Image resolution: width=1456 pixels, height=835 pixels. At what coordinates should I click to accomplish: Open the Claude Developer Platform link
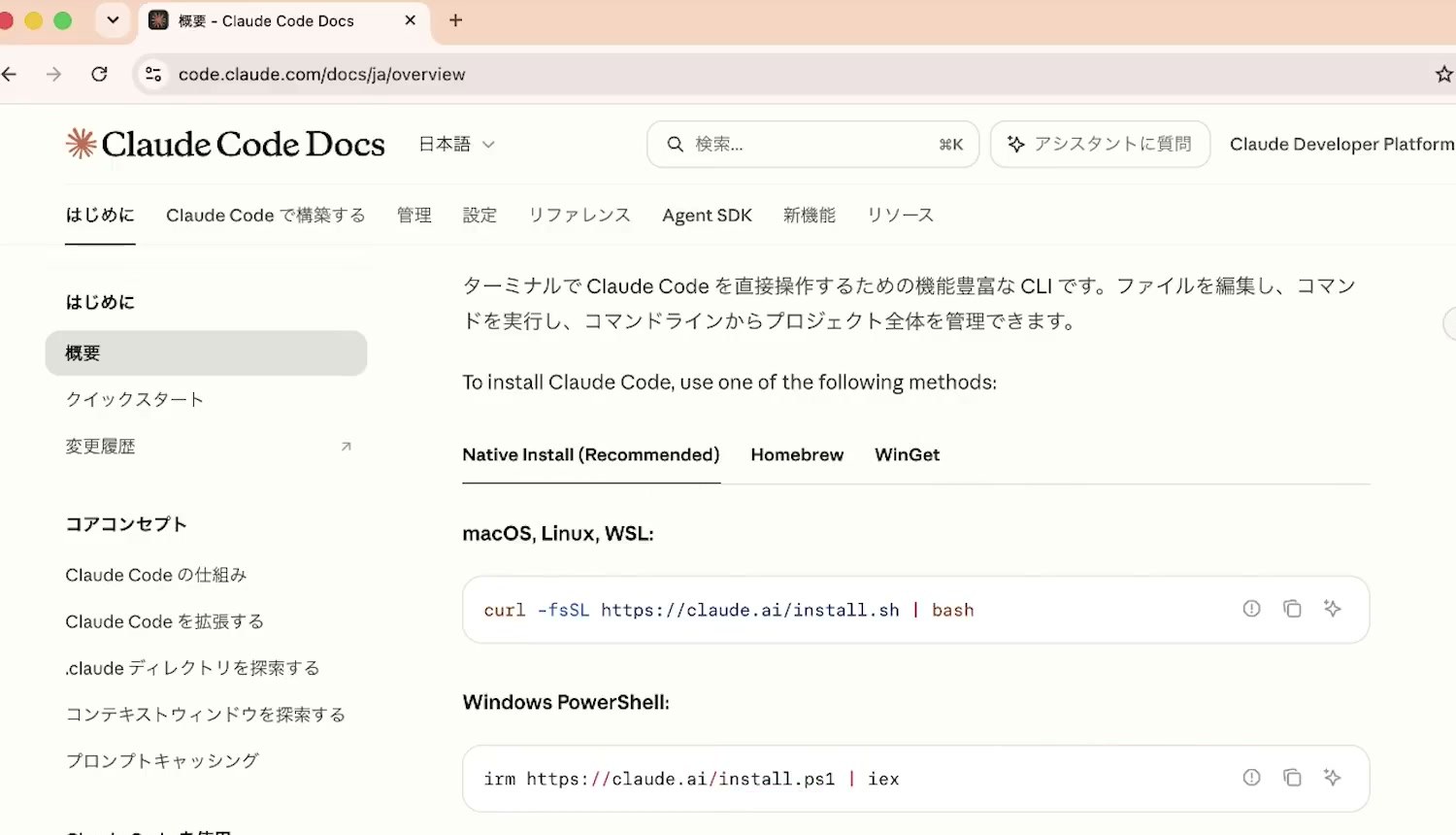tap(1342, 145)
